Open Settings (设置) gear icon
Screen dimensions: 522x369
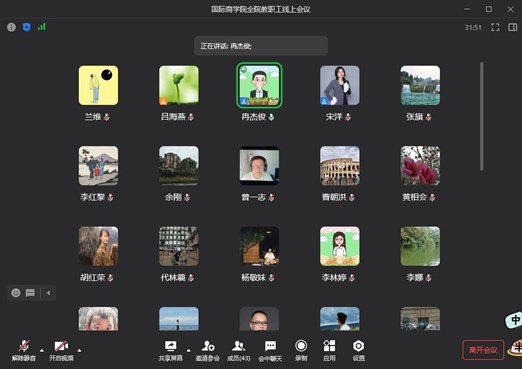[359, 350]
